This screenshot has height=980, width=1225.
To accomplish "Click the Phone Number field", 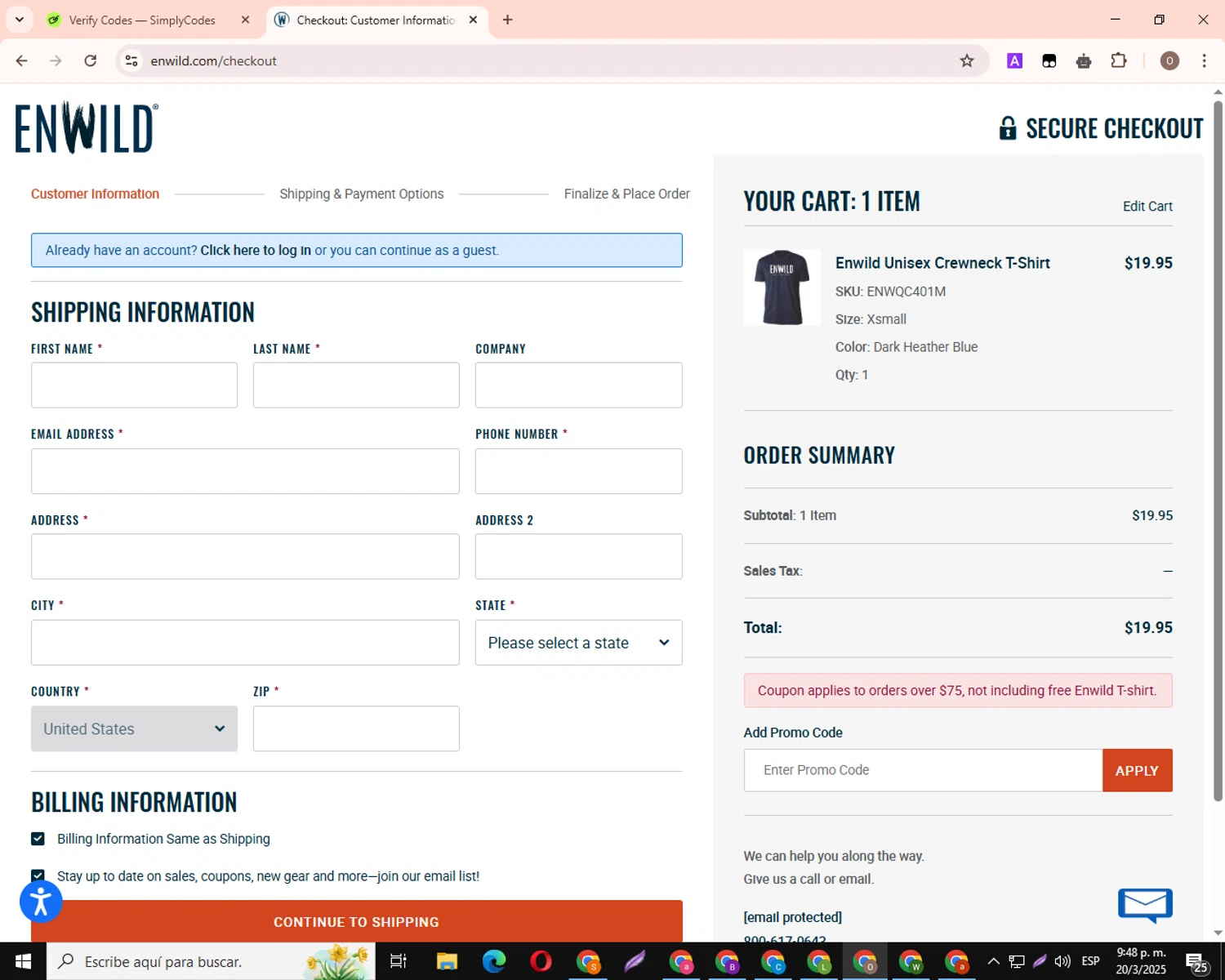I will click(x=578, y=471).
